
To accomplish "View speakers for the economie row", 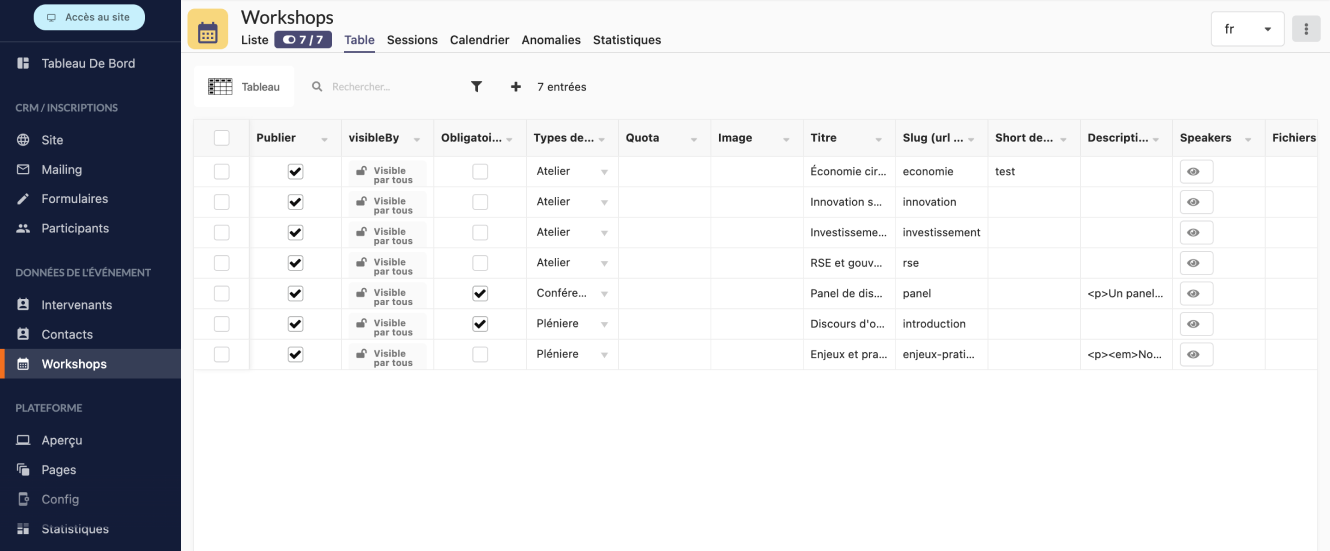I will [x=1193, y=172].
